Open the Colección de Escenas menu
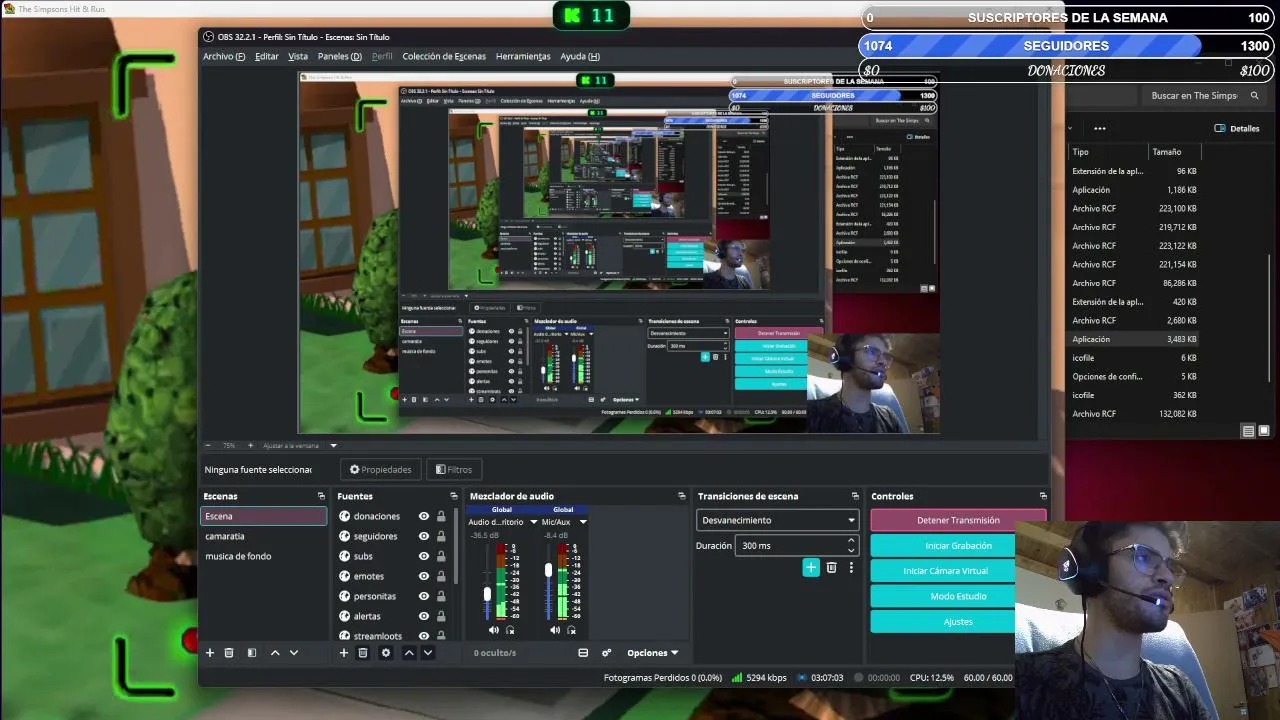 tap(444, 56)
